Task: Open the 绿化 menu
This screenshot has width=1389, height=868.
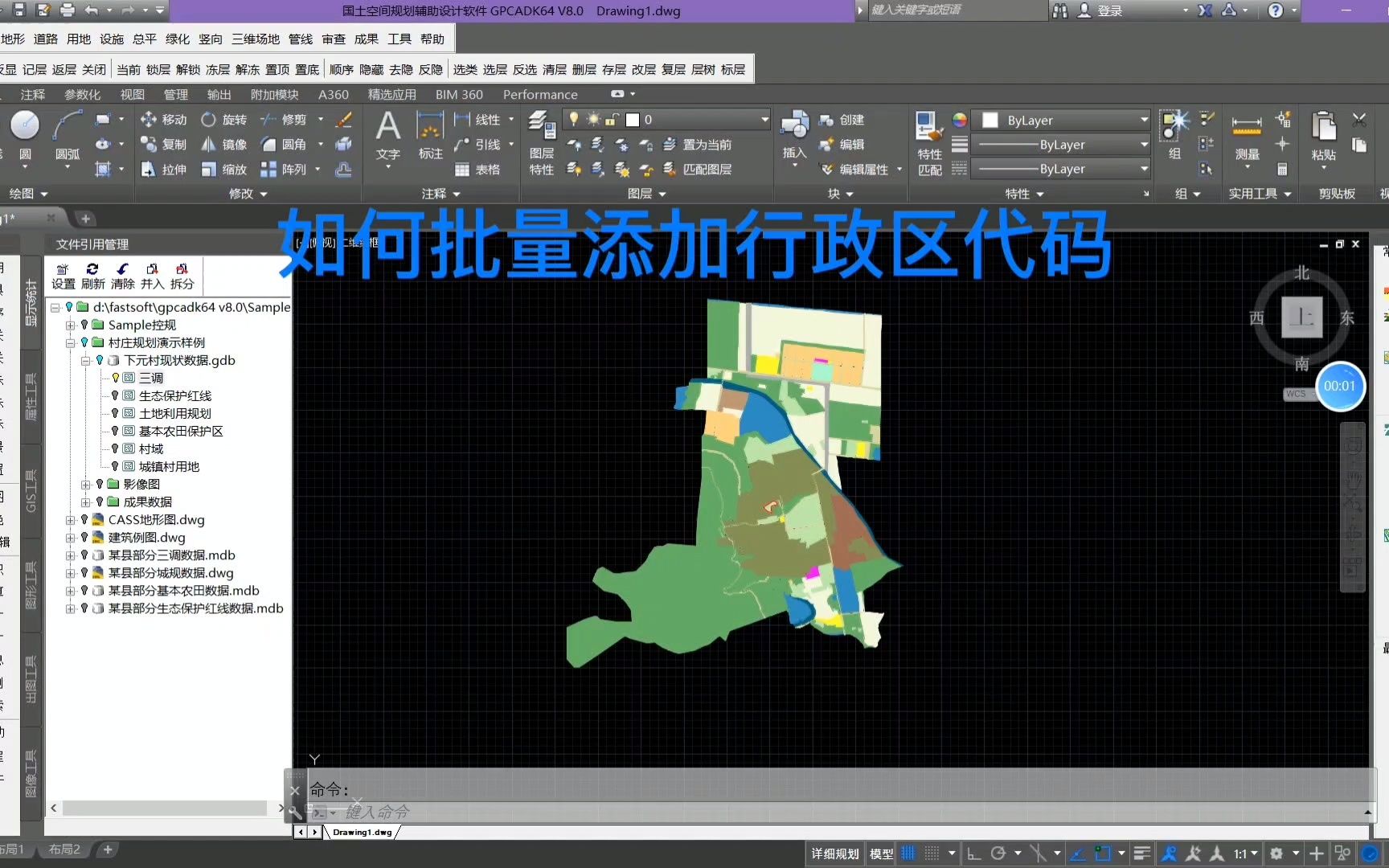Action: (x=178, y=39)
